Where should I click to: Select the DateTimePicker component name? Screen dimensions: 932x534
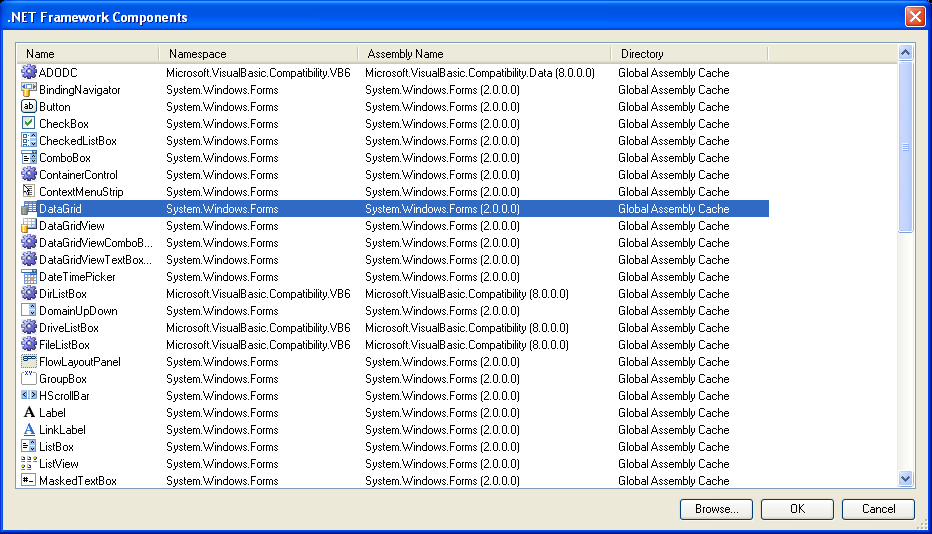pyautogui.click(x=77, y=277)
